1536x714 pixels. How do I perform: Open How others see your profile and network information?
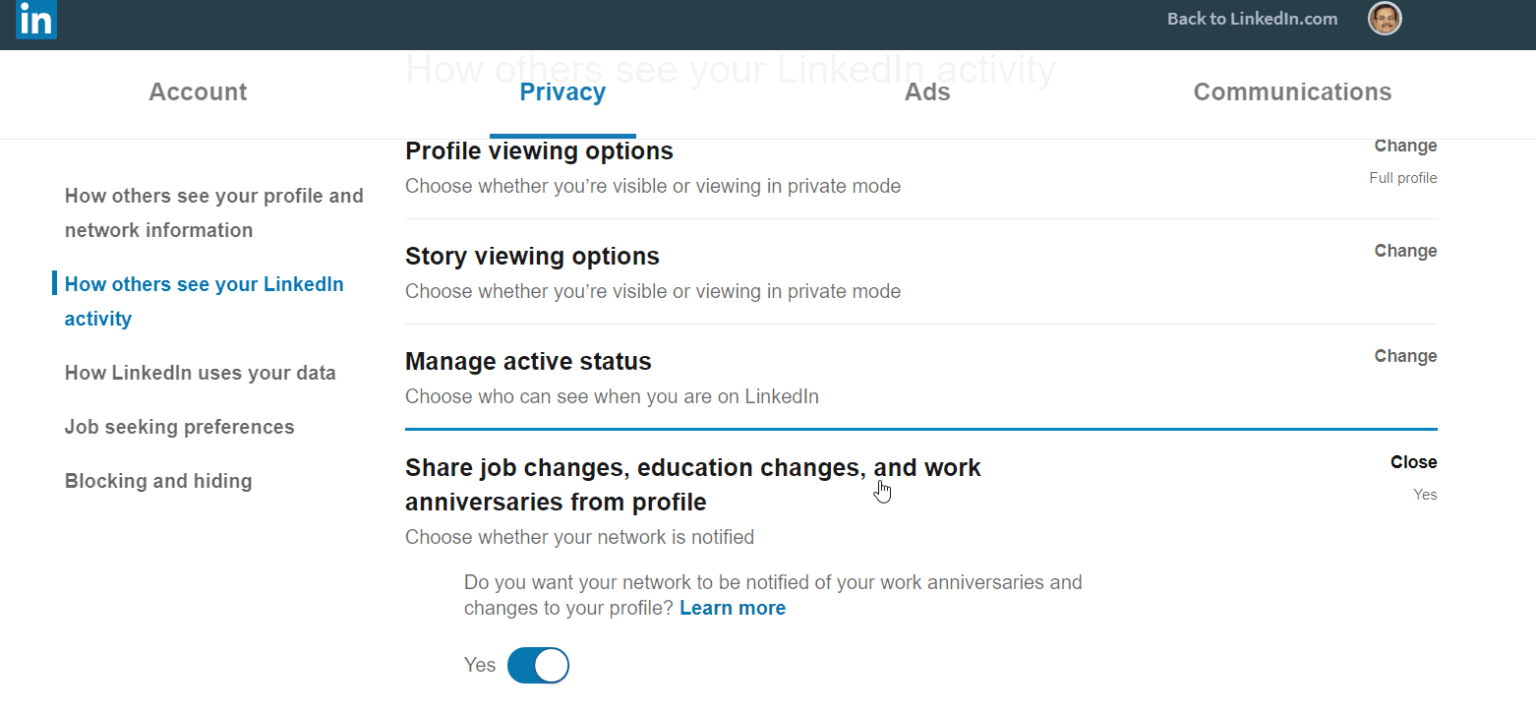[x=214, y=212]
